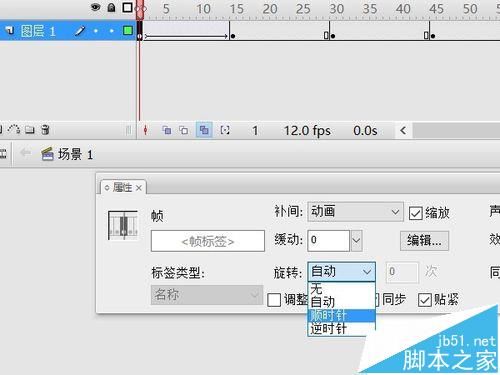The image size is (500, 375).
Task: Toggle lock dot for 图层 1
Action: (x=112, y=31)
